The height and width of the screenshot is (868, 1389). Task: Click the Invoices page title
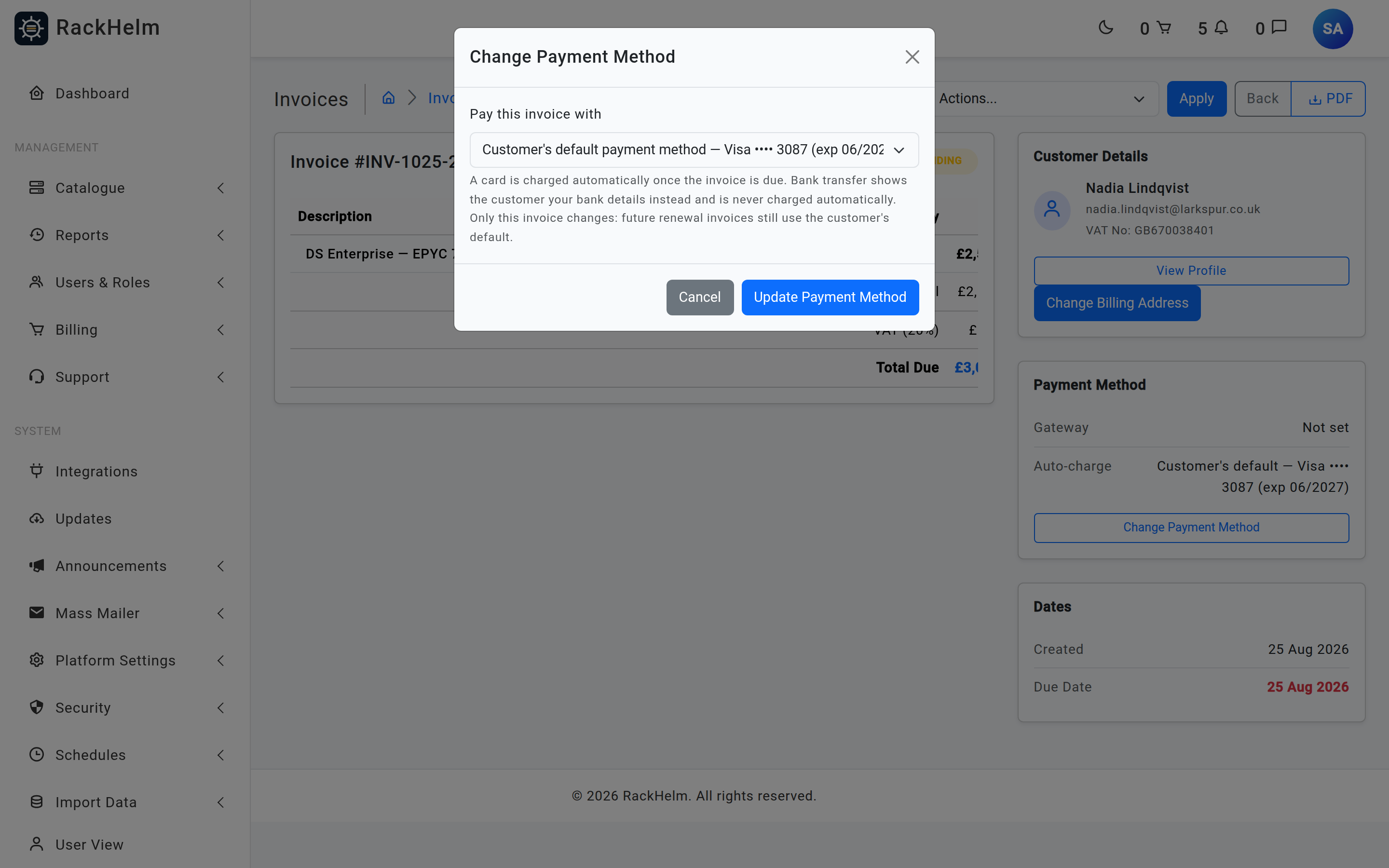pyautogui.click(x=311, y=99)
